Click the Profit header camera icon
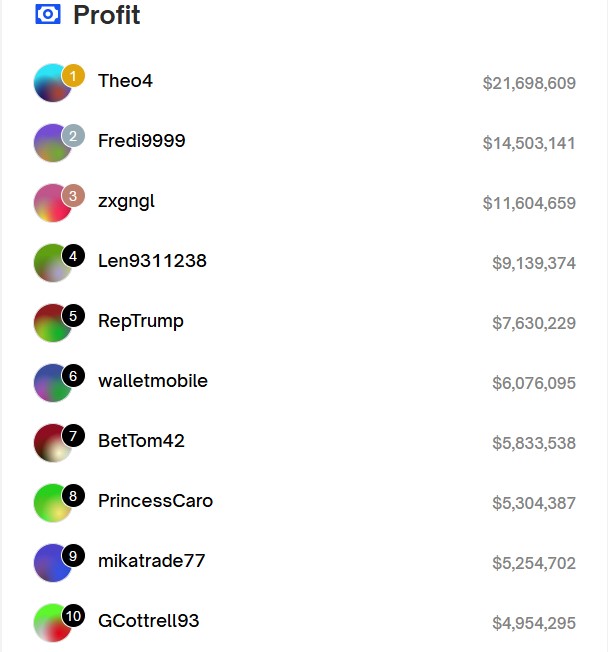The image size is (608, 652). [48, 15]
